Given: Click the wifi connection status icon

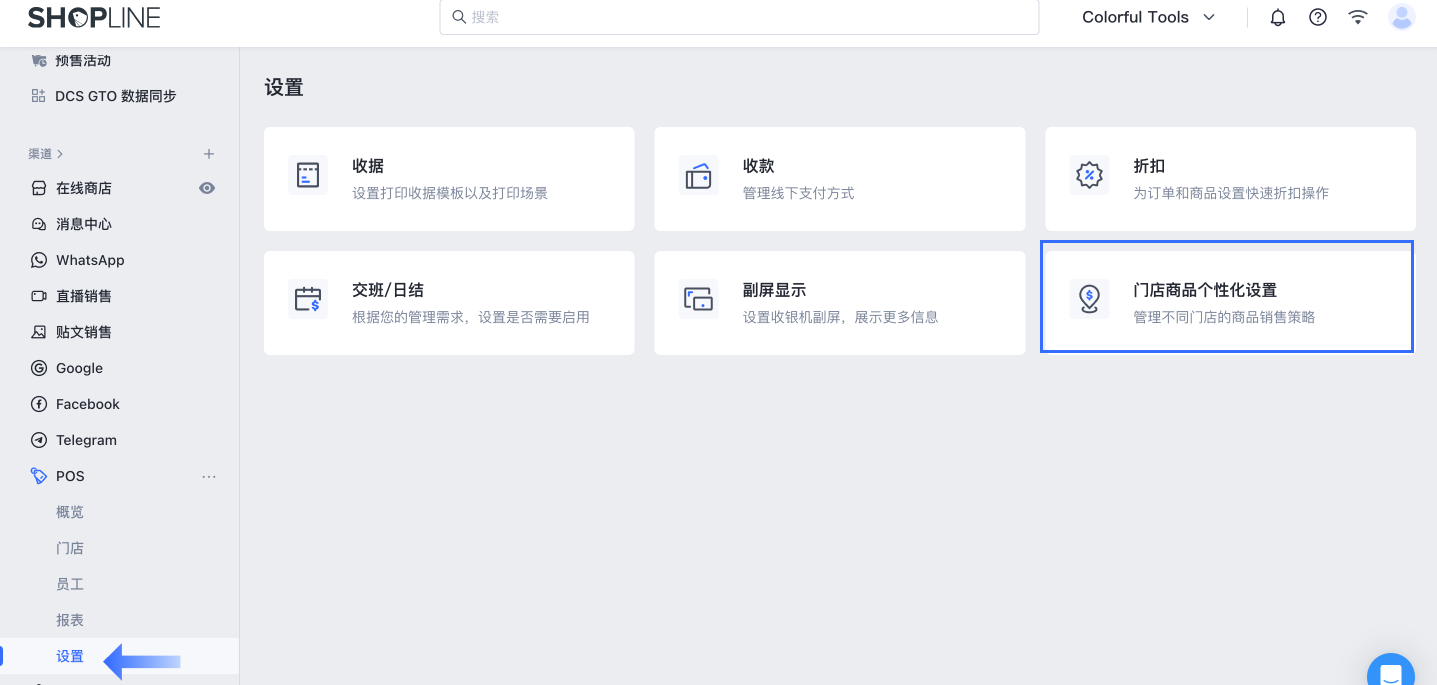Looking at the screenshot, I should click(x=1358, y=17).
